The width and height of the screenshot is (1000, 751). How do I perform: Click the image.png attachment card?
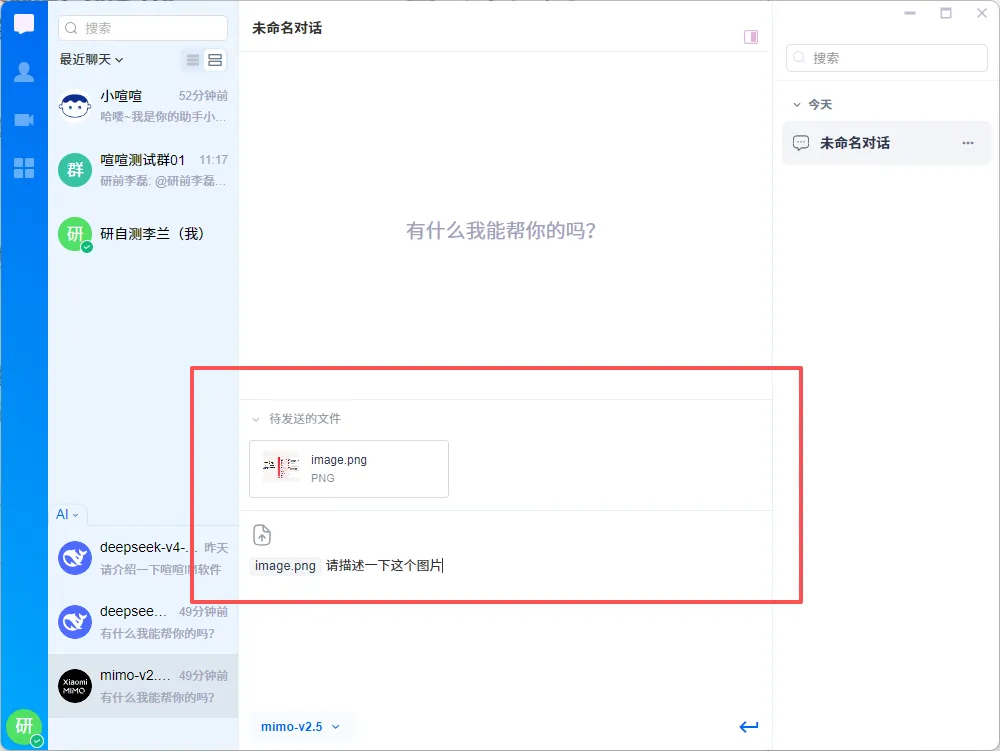click(349, 469)
